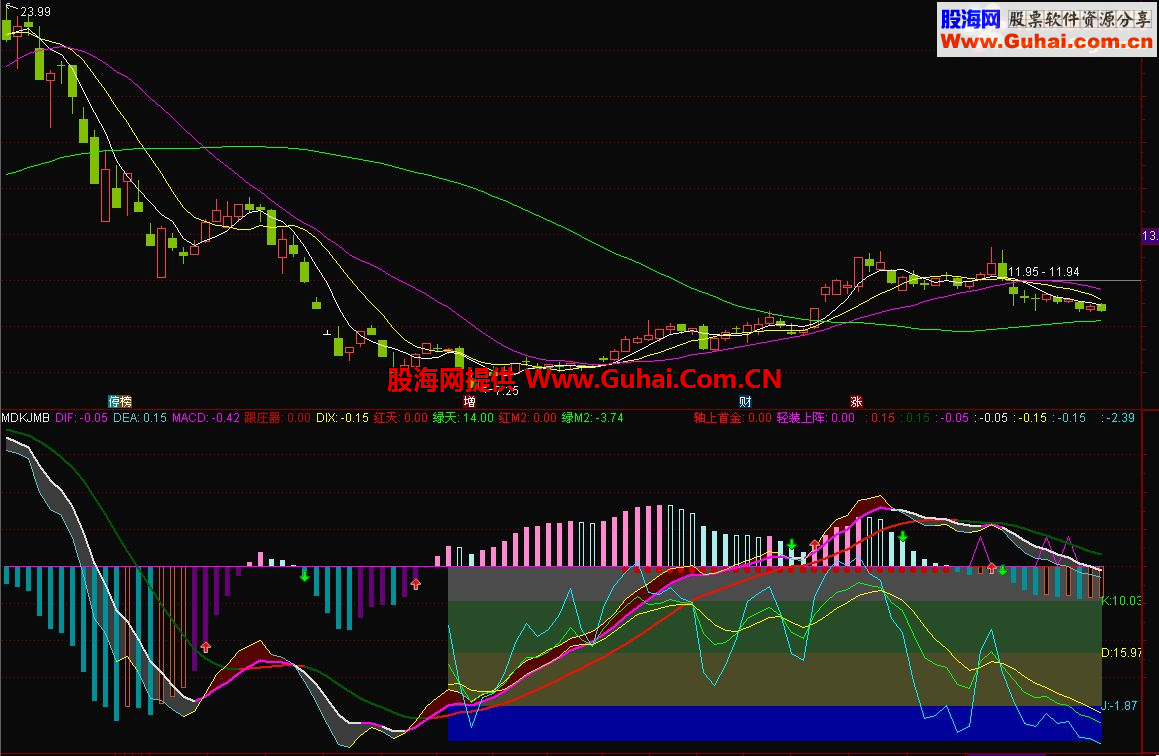Click the red up arrow beside orange histogram bars

[x=205, y=647]
